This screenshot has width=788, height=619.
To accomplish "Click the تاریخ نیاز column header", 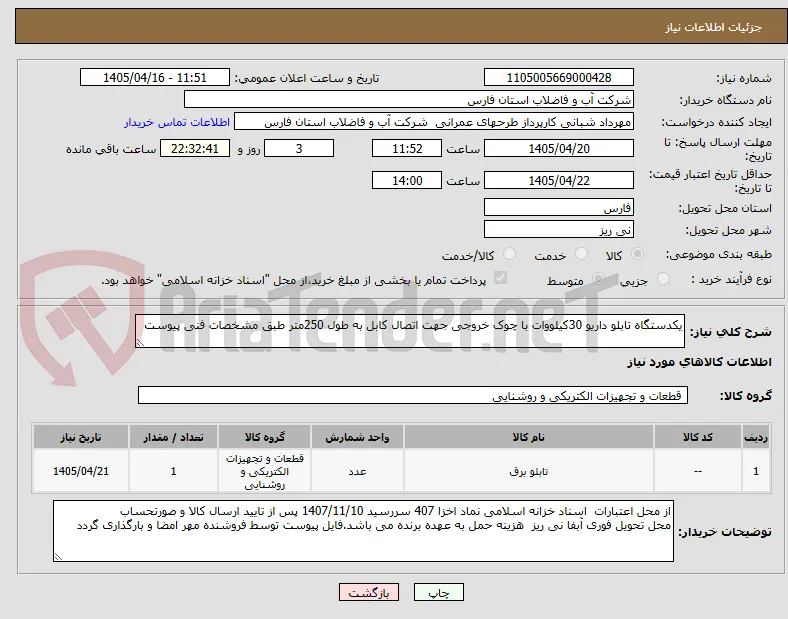I will point(81,437).
